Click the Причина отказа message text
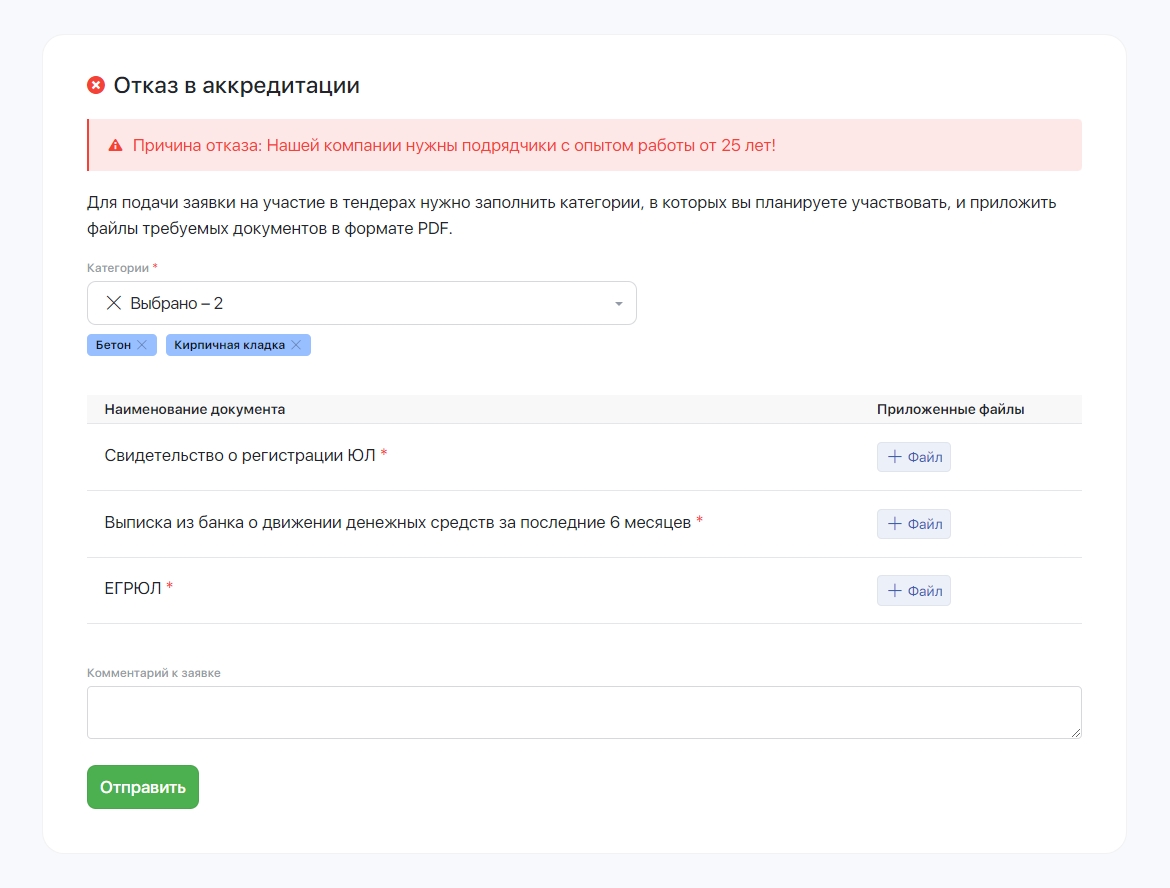The image size is (1170, 888). [x=454, y=145]
